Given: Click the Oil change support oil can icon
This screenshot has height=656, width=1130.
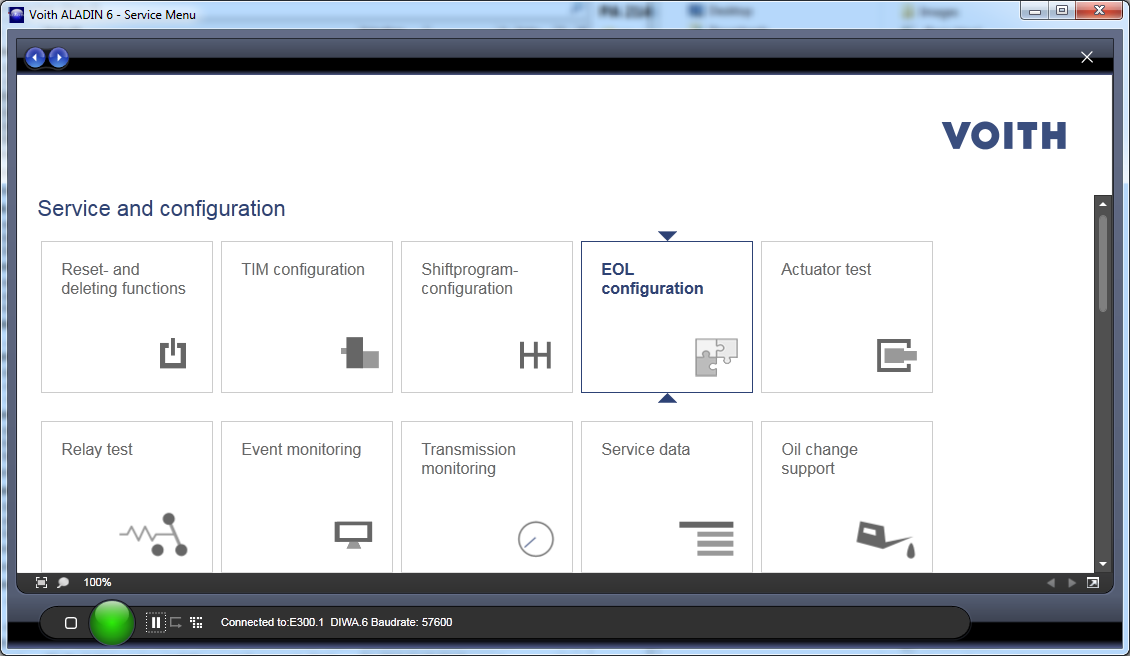Looking at the screenshot, I should (x=886, y=539).
